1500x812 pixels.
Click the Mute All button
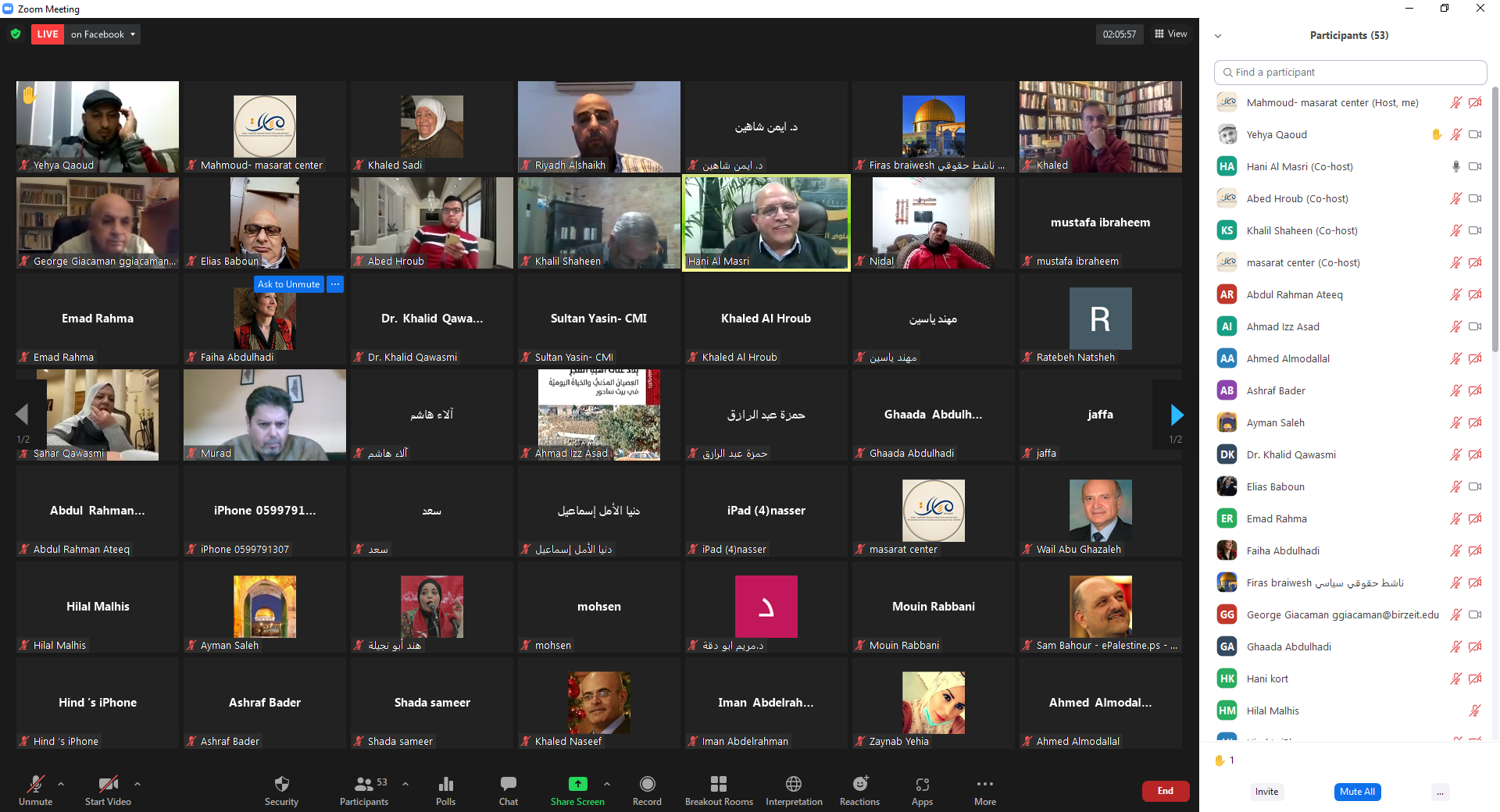[1357, 792]
